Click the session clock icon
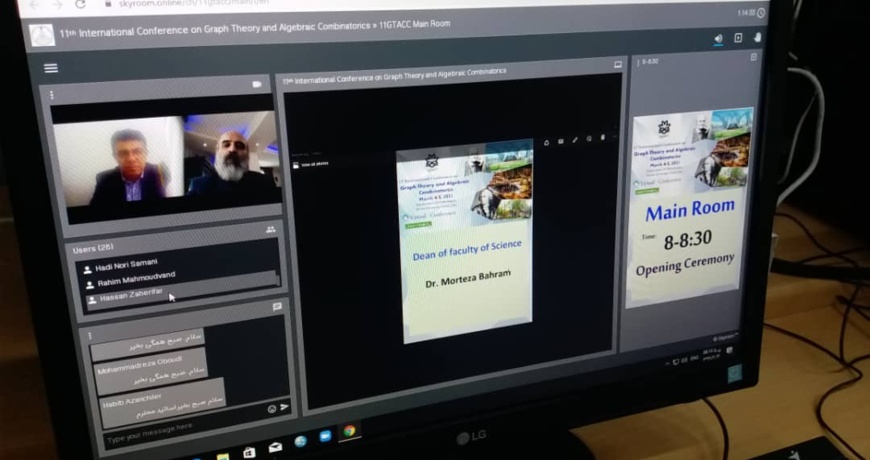This screenshot has width=870, height=460. [x=761, y=13]
